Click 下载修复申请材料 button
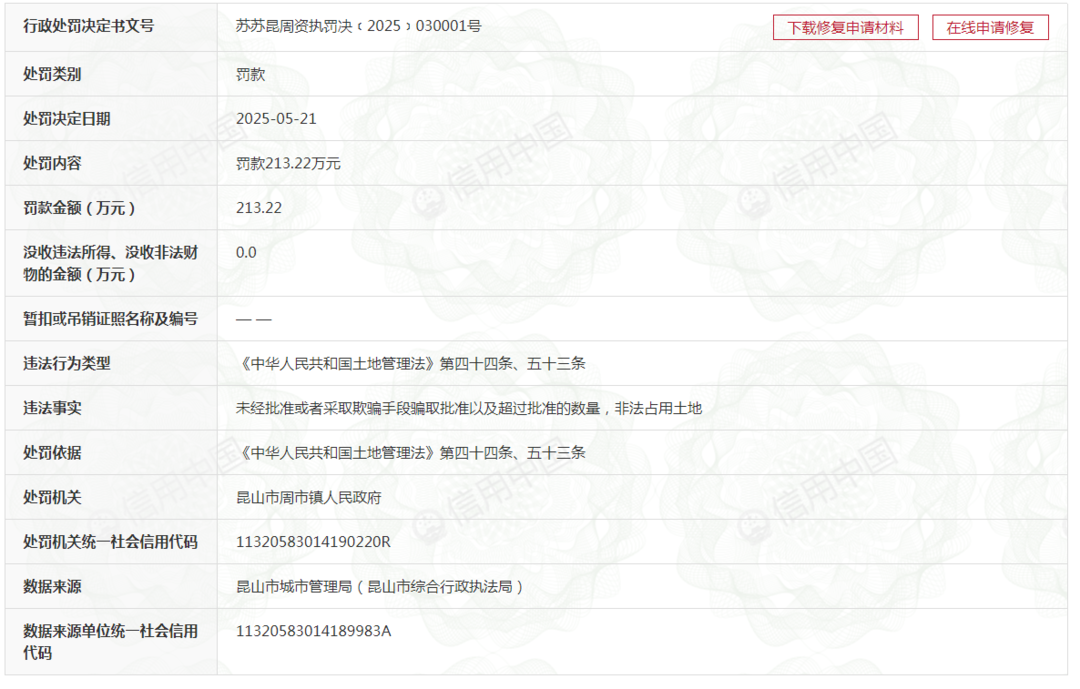The height and width of the screenshot is (689, 1080). [845, 27]
